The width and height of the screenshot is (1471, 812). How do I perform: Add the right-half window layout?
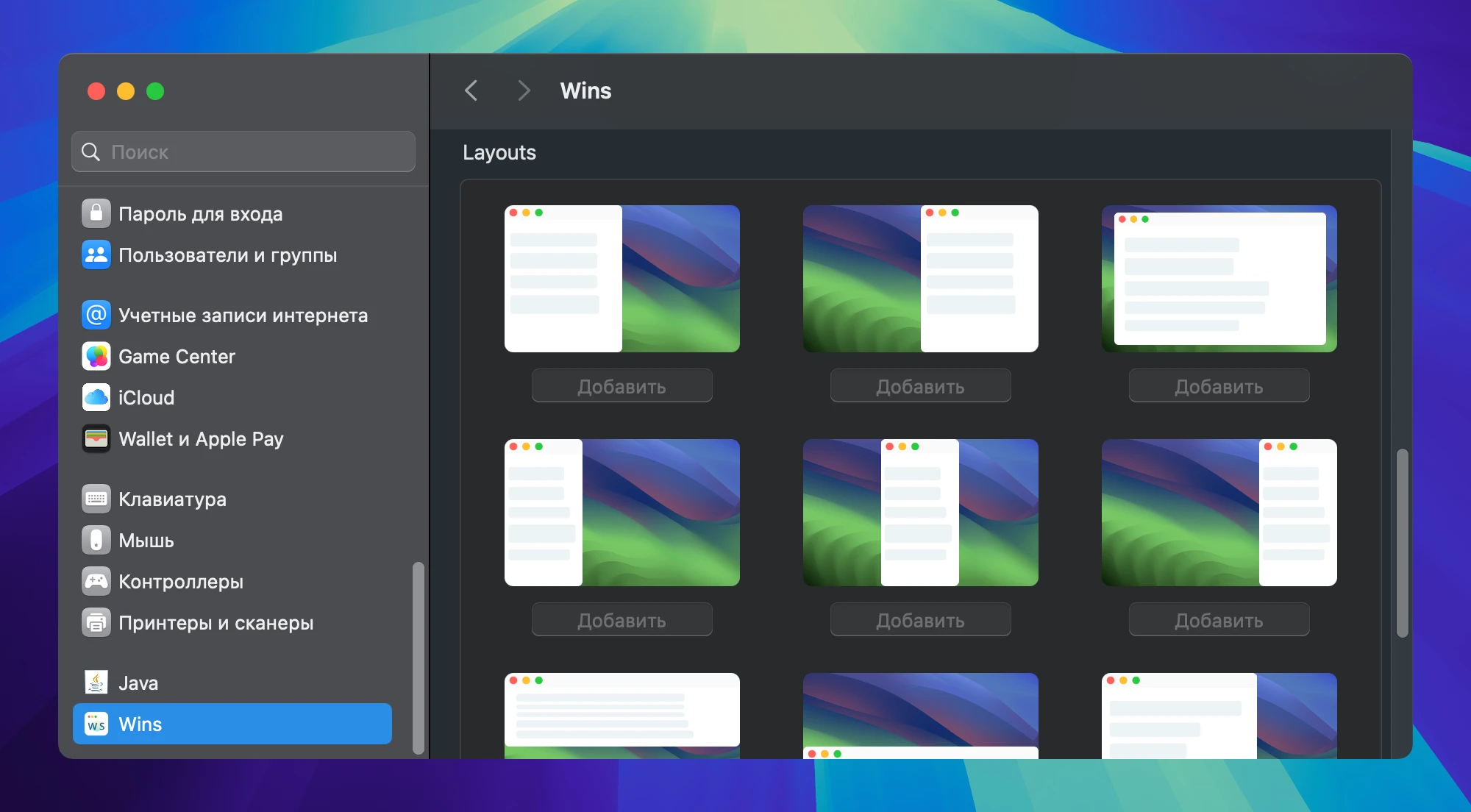pos(920,386)
